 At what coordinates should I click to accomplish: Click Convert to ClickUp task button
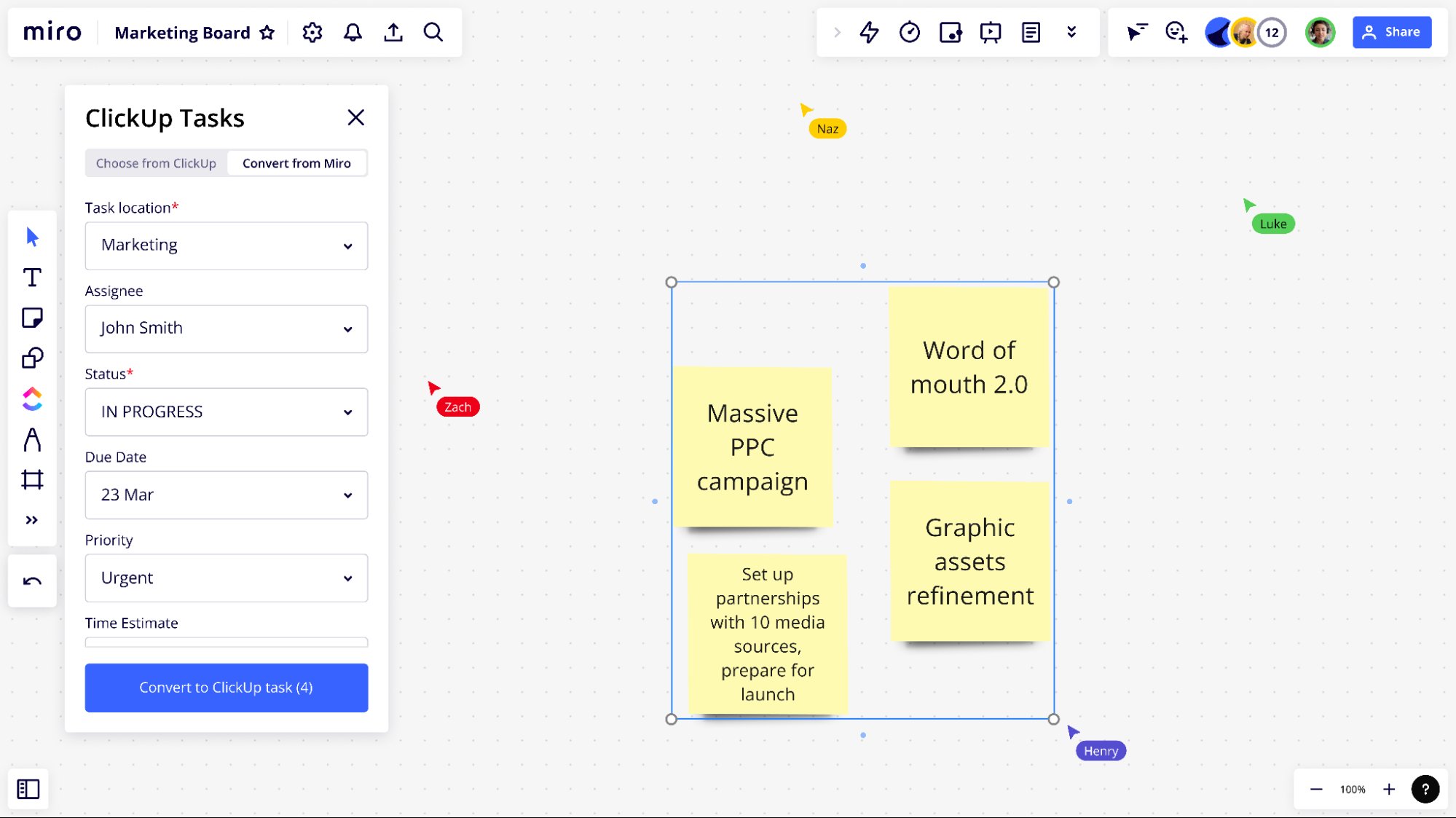(226, 688)
